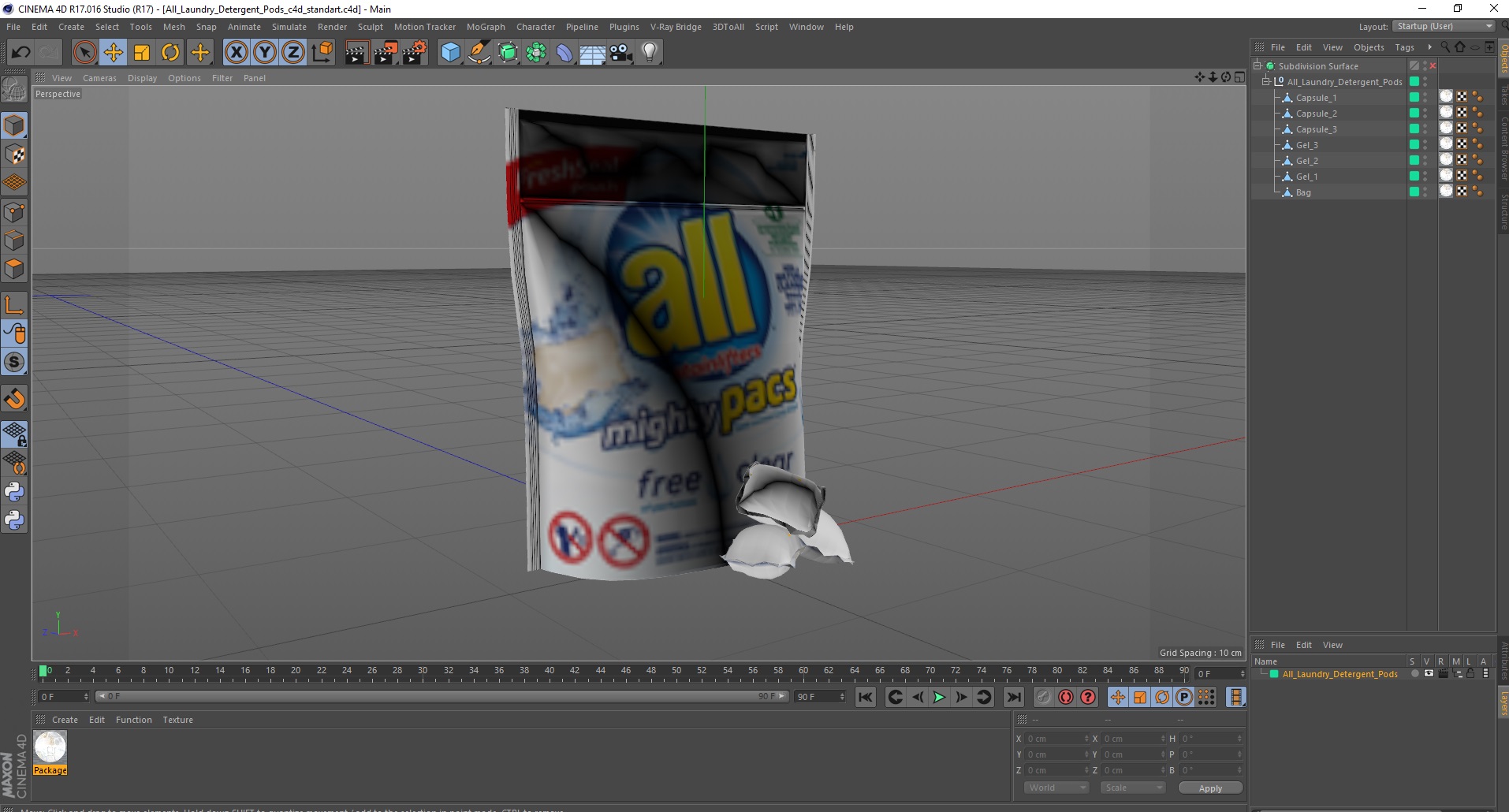Select the Capsule_3 object
The width and height of the screenshot is (1509, 812).
pos(1316,129)
